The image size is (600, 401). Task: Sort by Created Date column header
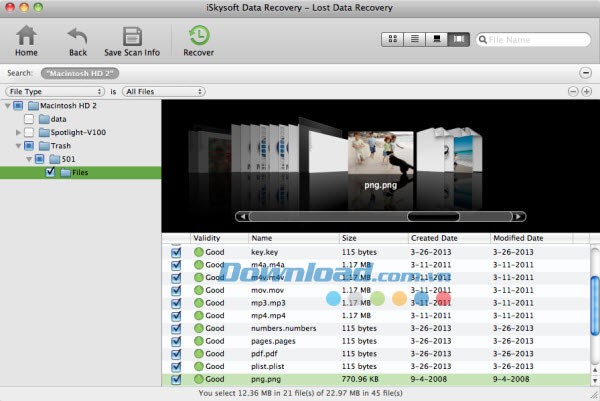click(x=449, y=238)
